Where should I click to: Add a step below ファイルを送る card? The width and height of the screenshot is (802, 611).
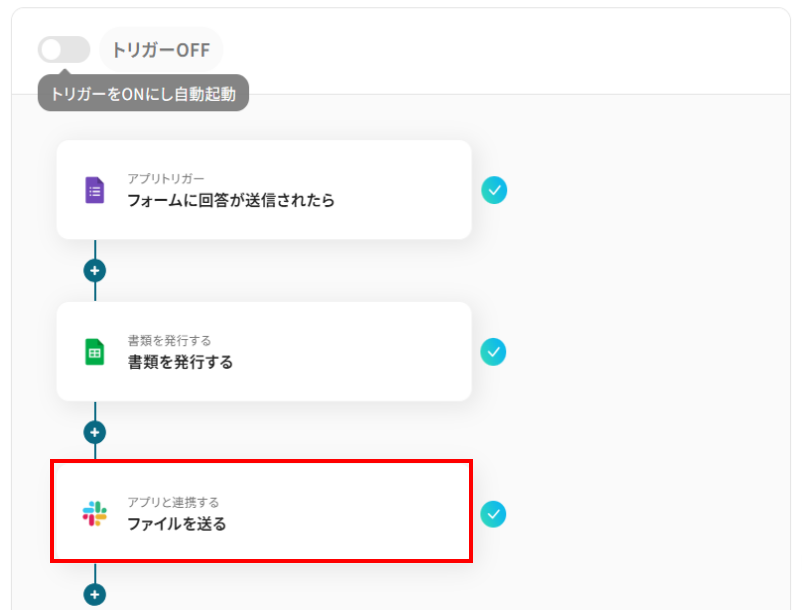tap(95, 594)
